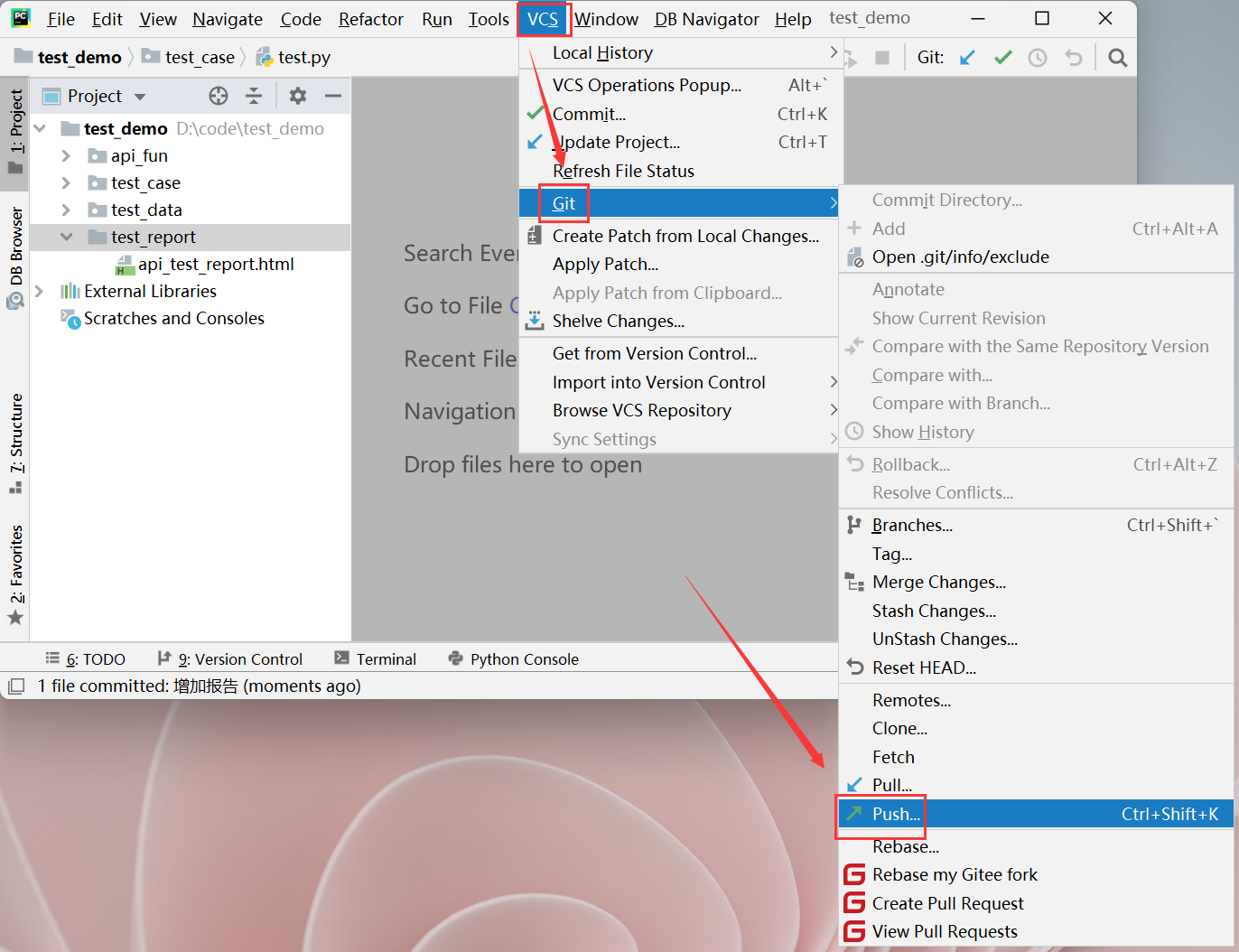Click the Git update project arrow icon
The image size is (1239, 952).
pyautogui.click(x=967, y=58)
